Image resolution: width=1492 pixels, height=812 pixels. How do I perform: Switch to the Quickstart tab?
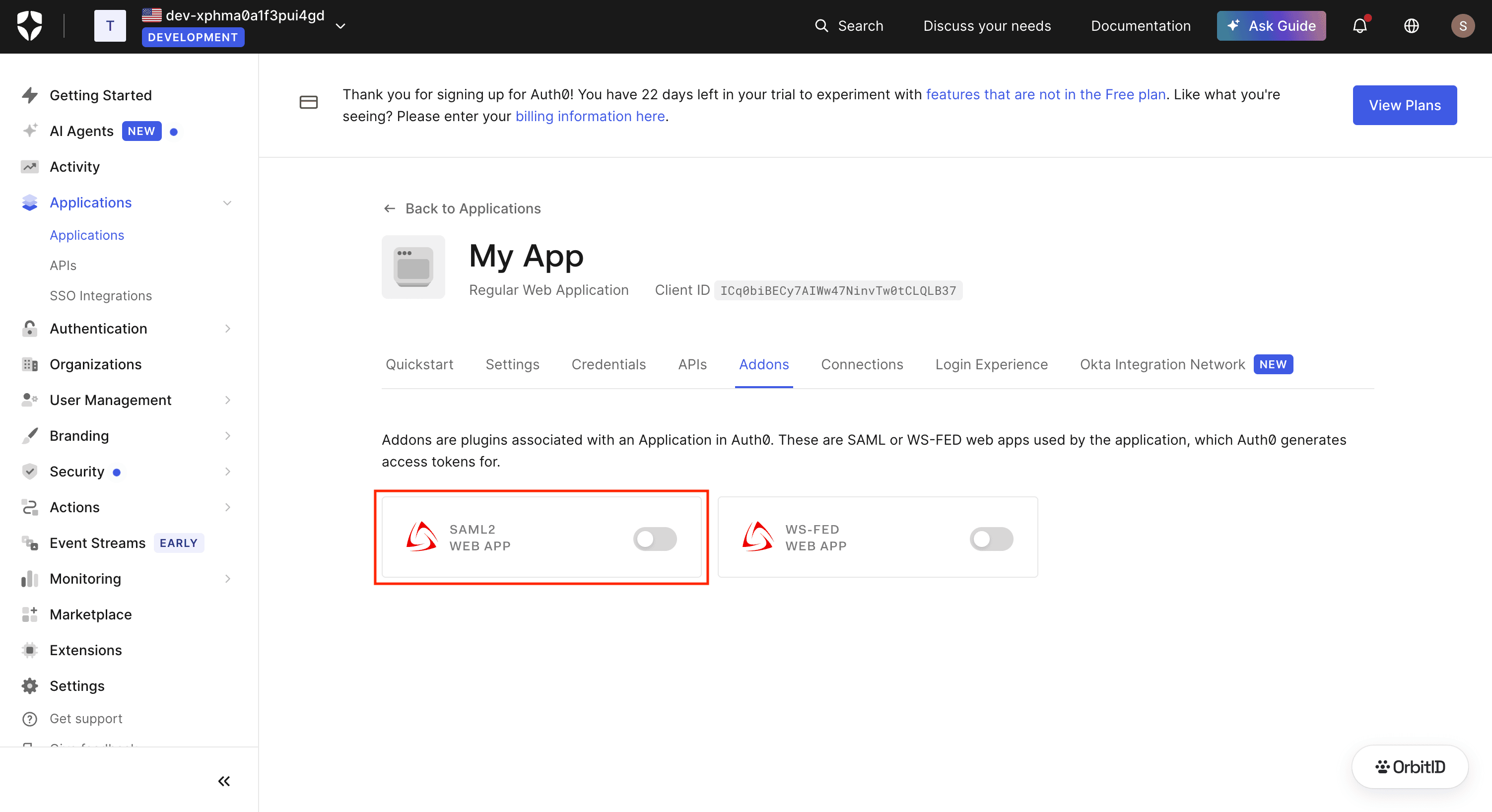tap(419, 364)
